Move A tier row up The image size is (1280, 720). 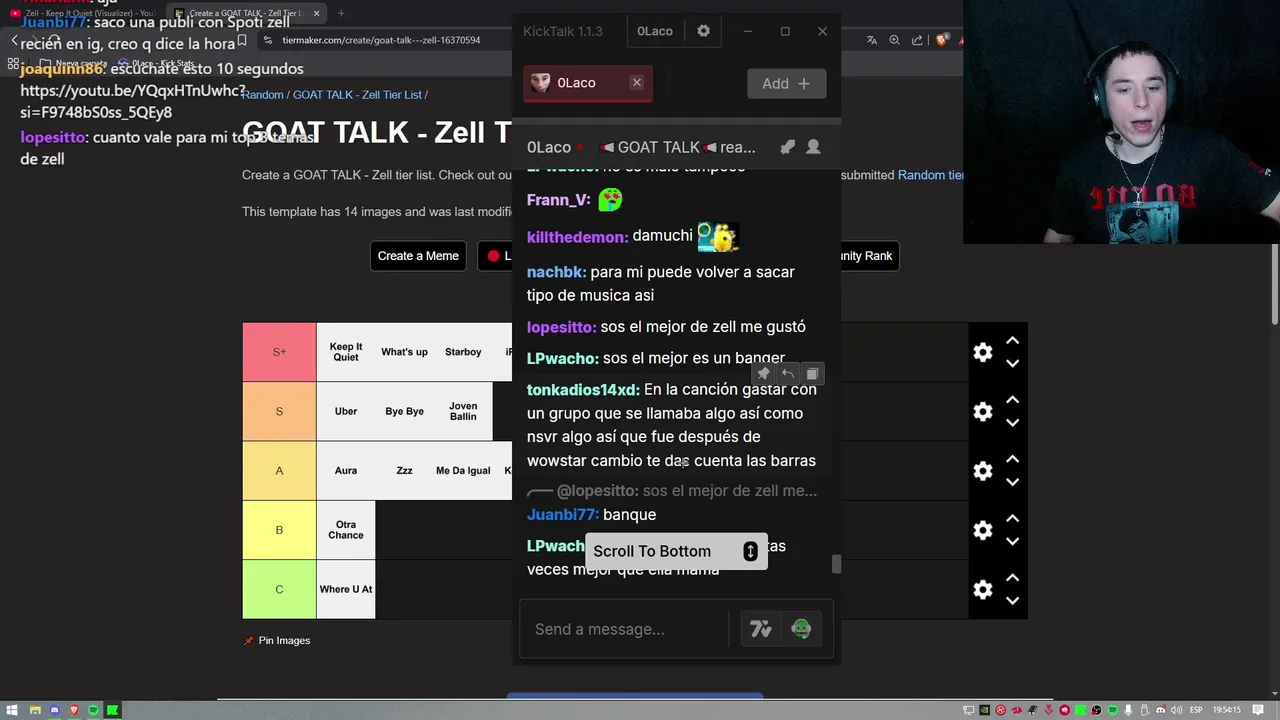tap(1012, 459)
